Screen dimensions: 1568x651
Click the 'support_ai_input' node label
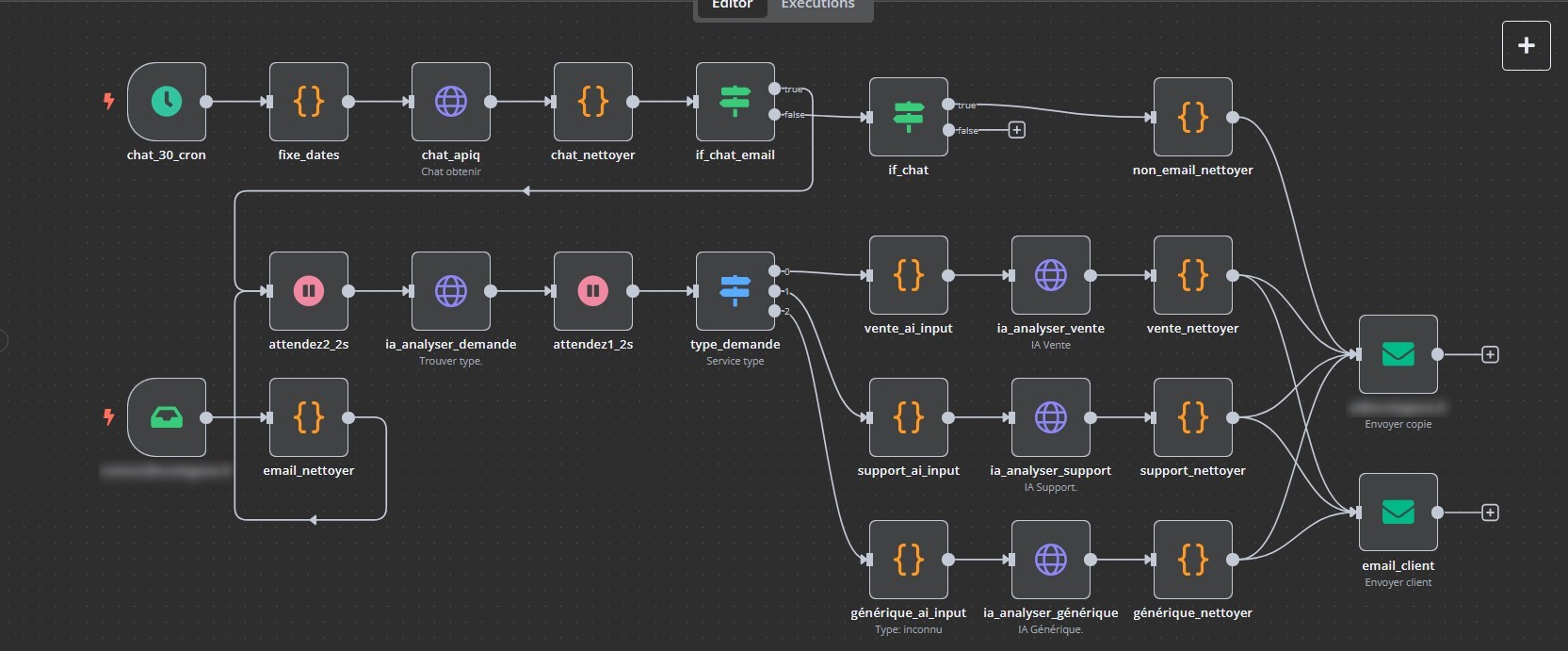909,470
